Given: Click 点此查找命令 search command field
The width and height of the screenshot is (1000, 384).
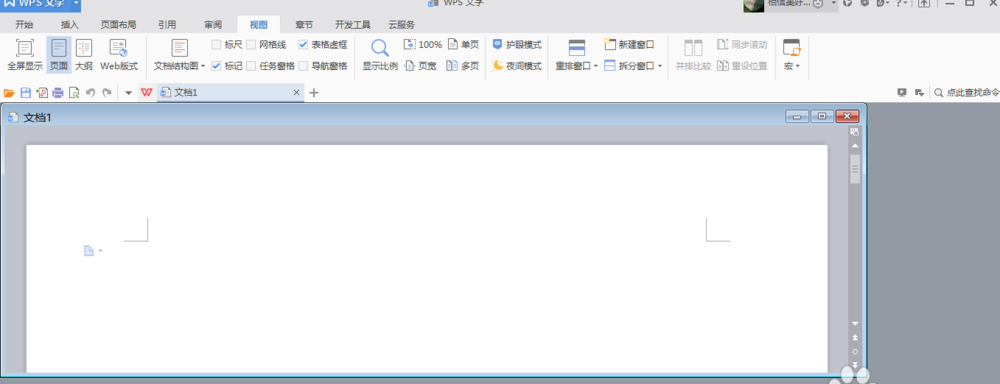Looking at the screenshot, I should 967,92.
